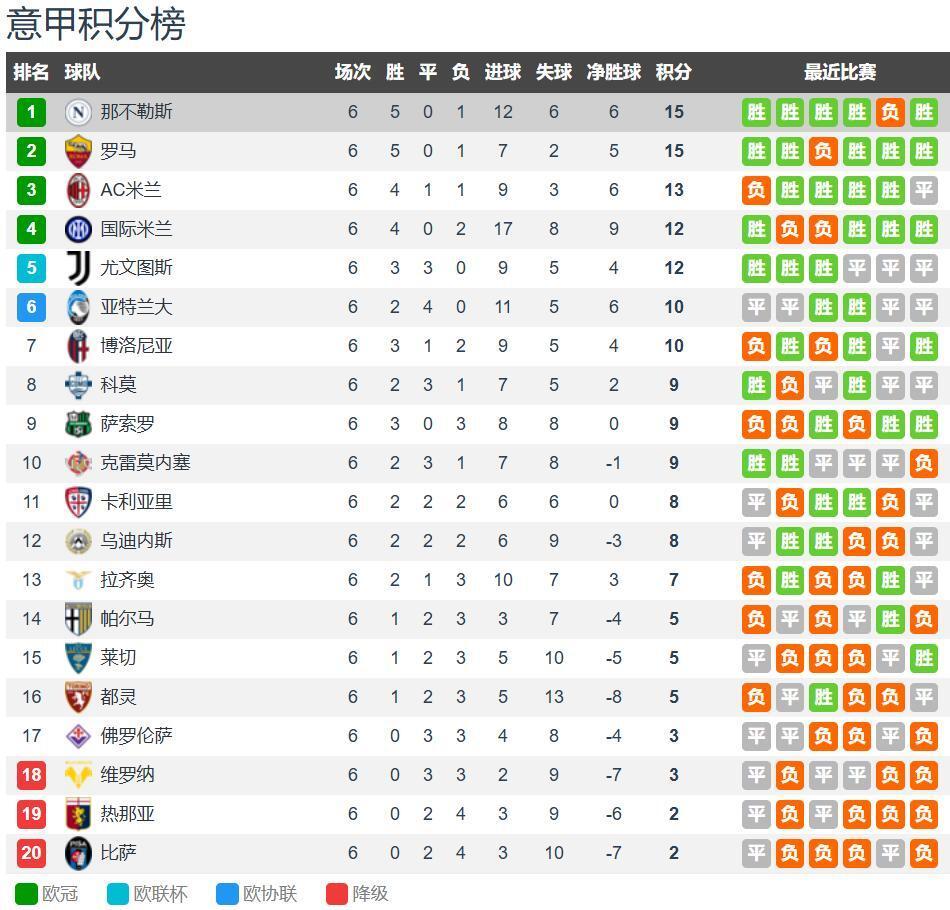
Task: Click the 进球 column header
Action: click(x=502, y=72)
